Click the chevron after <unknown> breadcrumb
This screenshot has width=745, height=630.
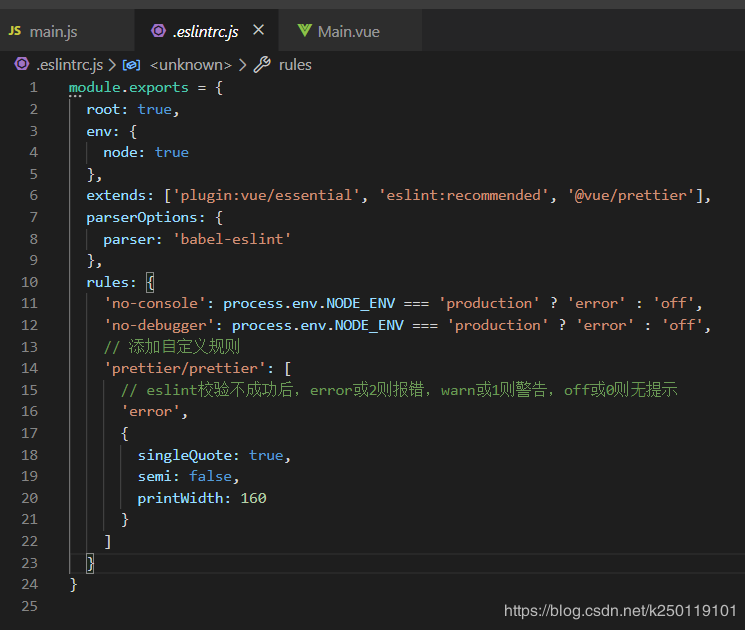241,65
